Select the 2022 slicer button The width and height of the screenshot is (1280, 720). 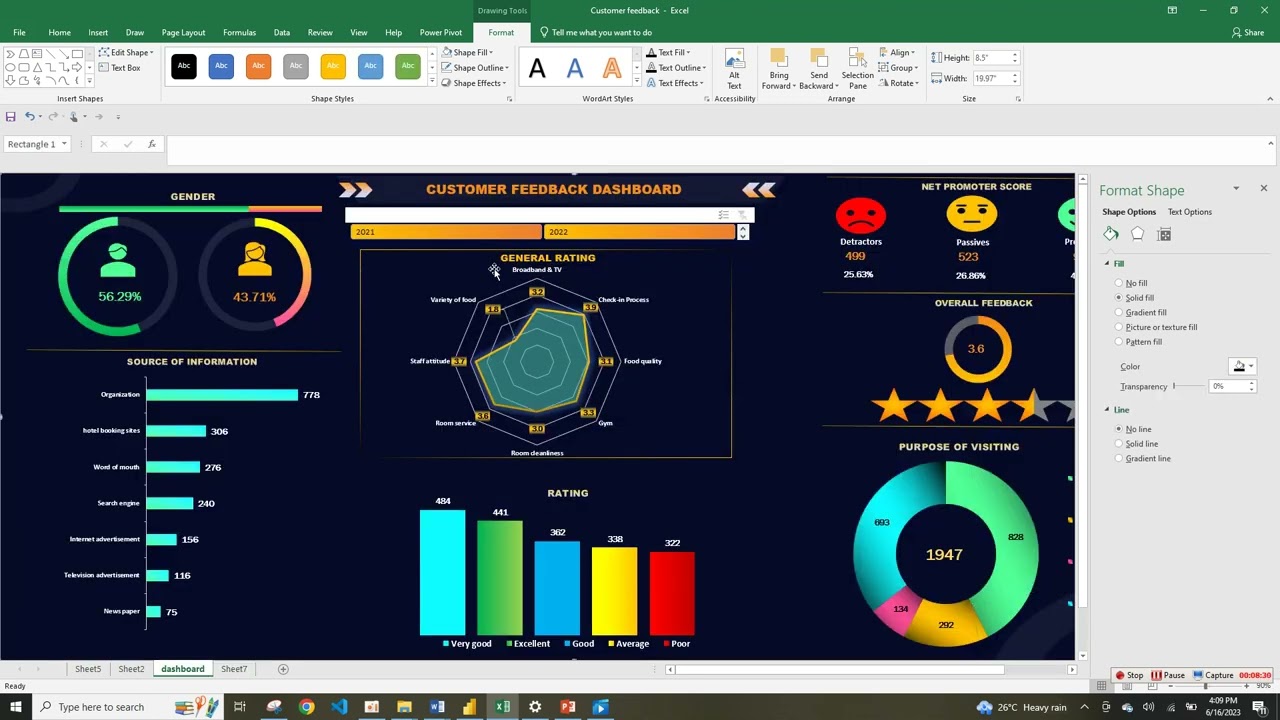638,232
